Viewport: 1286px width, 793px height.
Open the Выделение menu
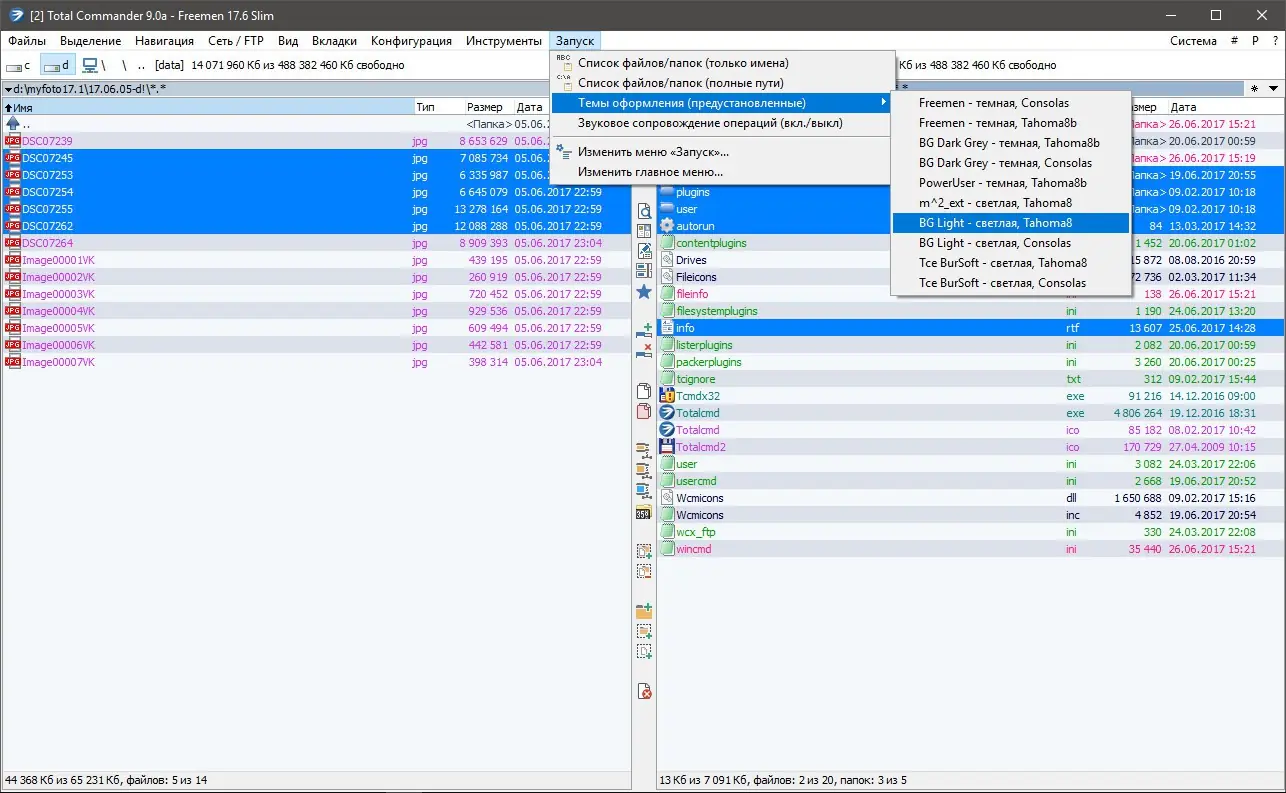pyautogui.click(x=90, y=41)
